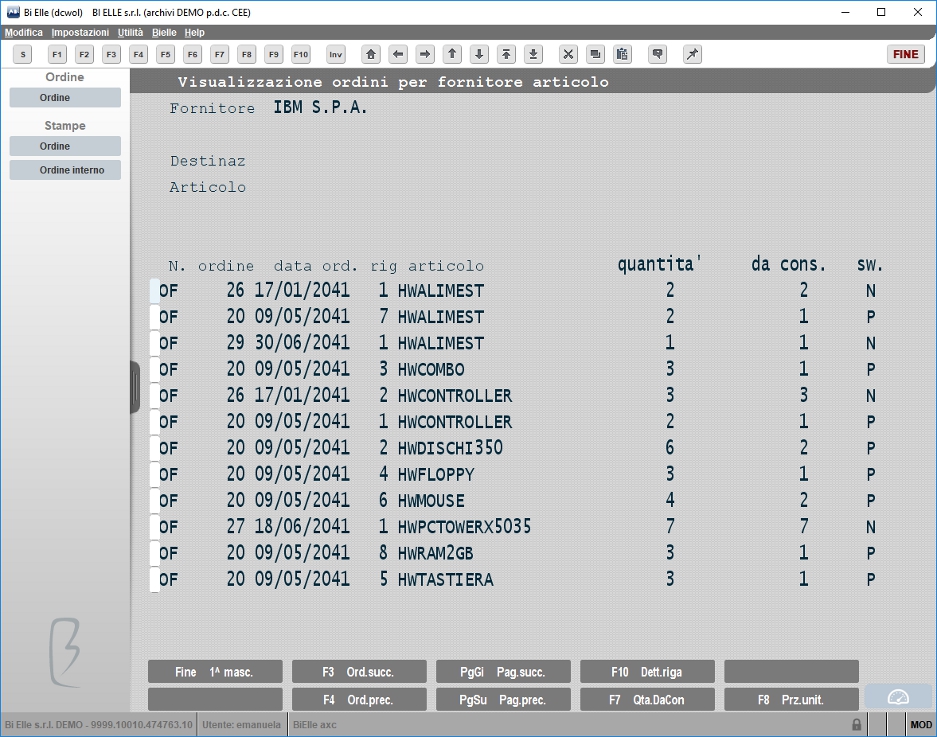This screenshot has width=937, height=737.
Task: Click the left arrow toolbar icon
Action: (x=398, y=54)
